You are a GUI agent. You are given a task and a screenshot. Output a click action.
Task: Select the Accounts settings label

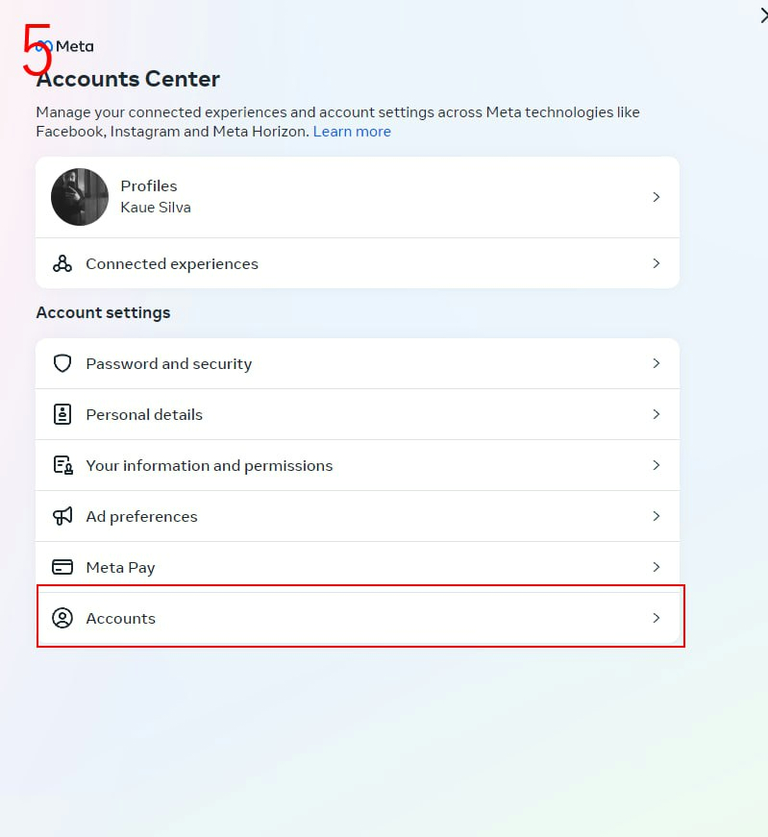click(120, 619)
